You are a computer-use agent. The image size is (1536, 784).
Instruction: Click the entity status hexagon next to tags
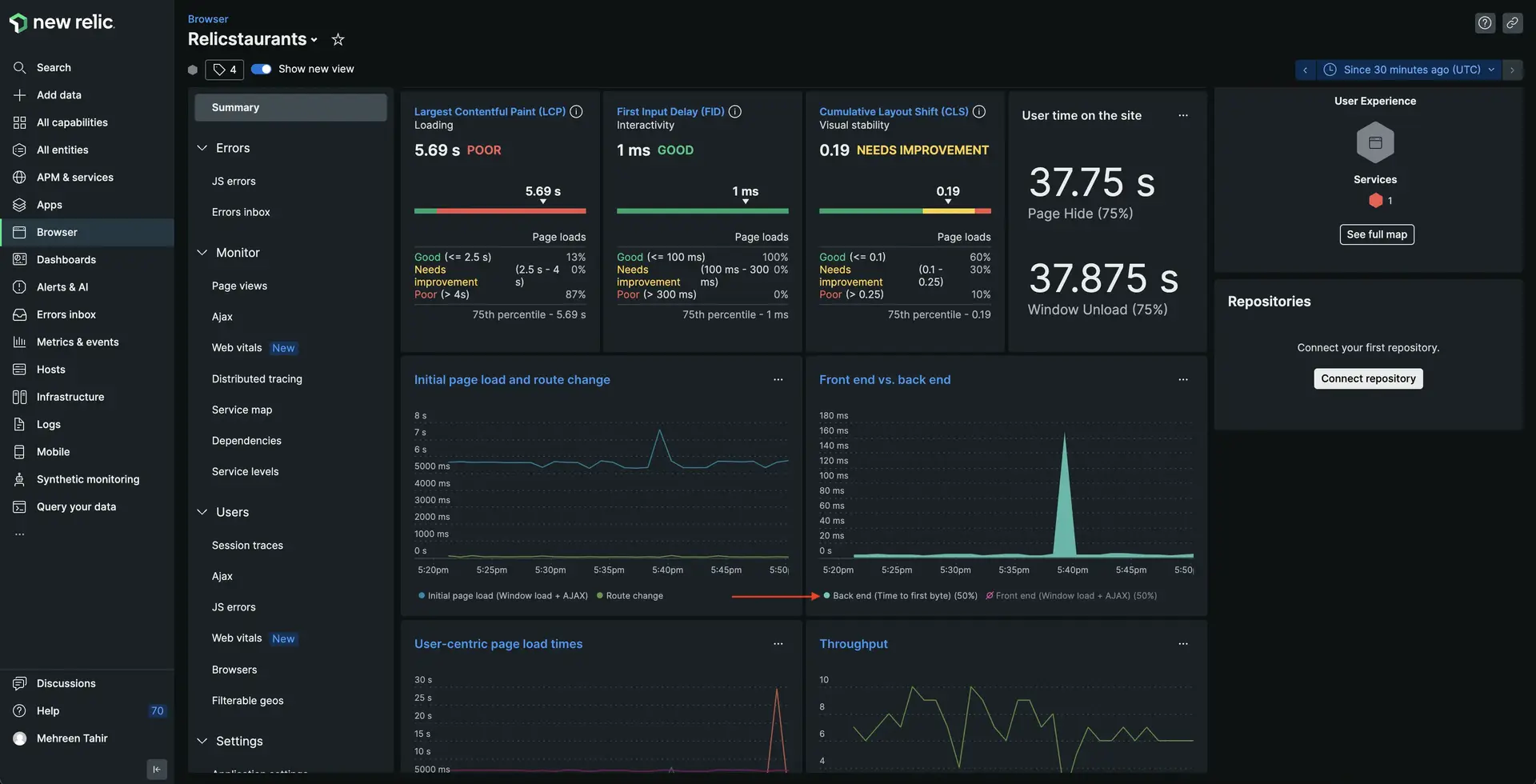pos(193,70)
